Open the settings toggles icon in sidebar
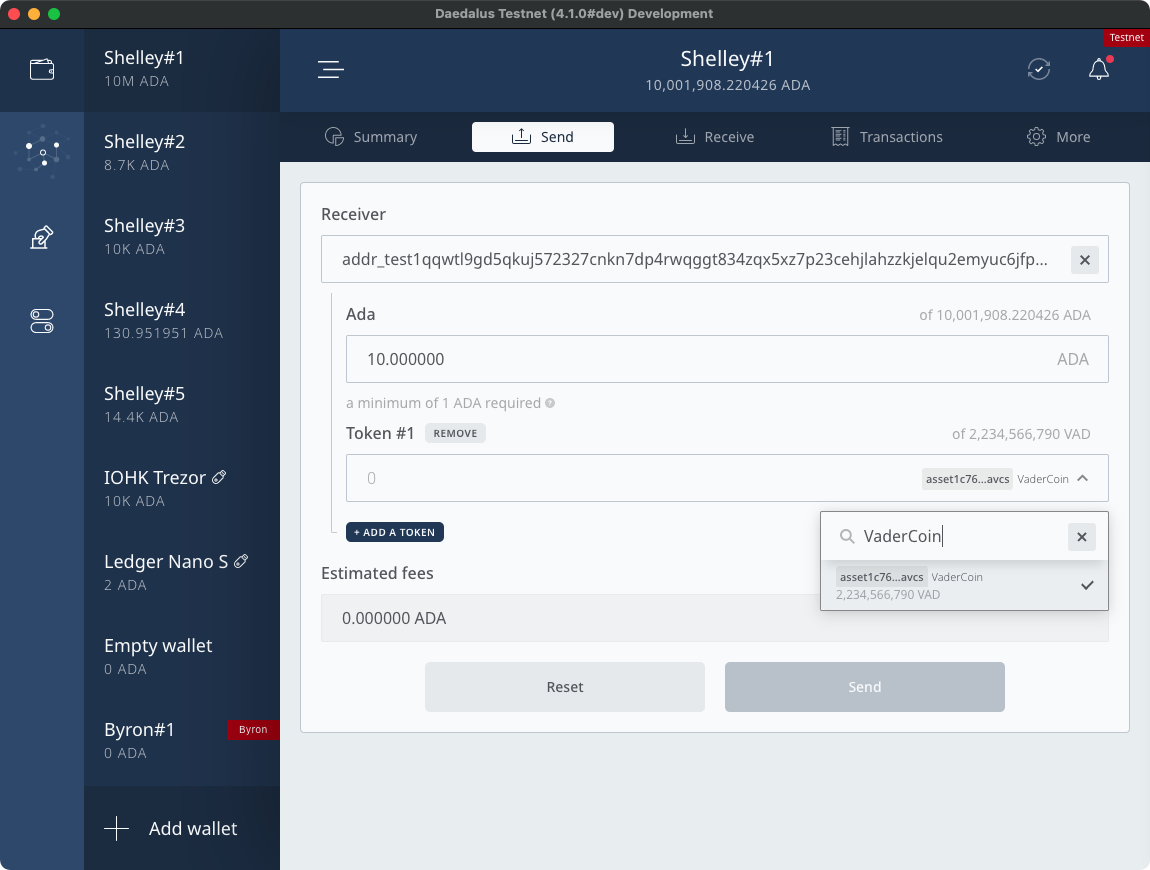 42,320
